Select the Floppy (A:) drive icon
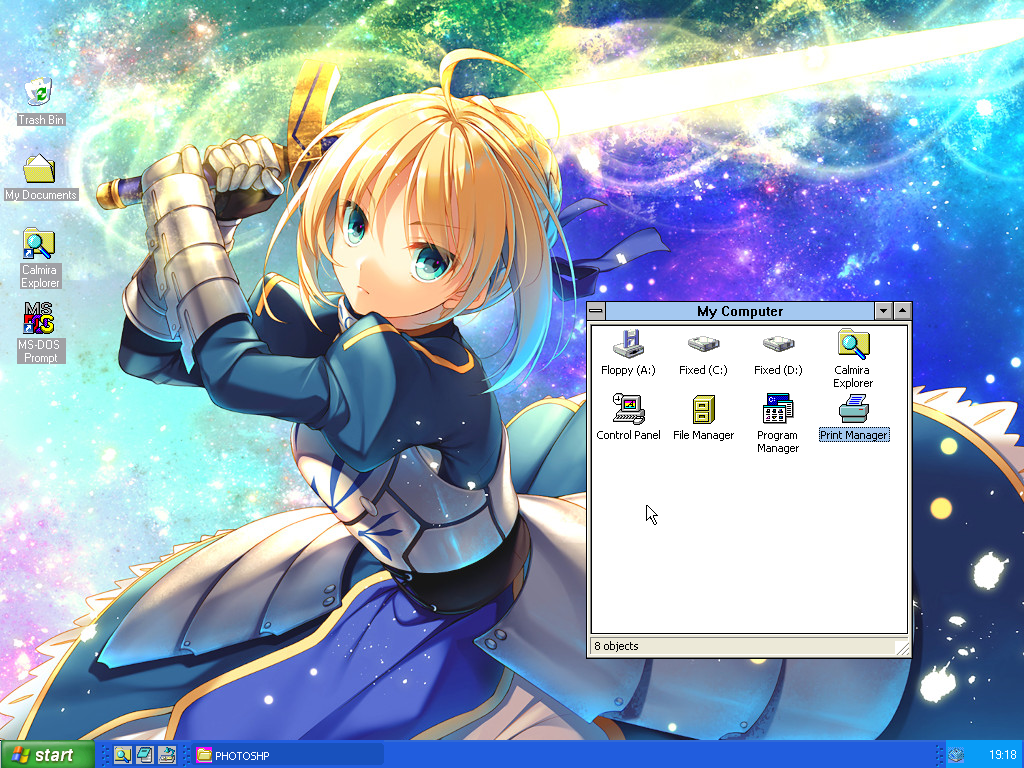This screenshot has height=768, width=1024. click(628, 345)
